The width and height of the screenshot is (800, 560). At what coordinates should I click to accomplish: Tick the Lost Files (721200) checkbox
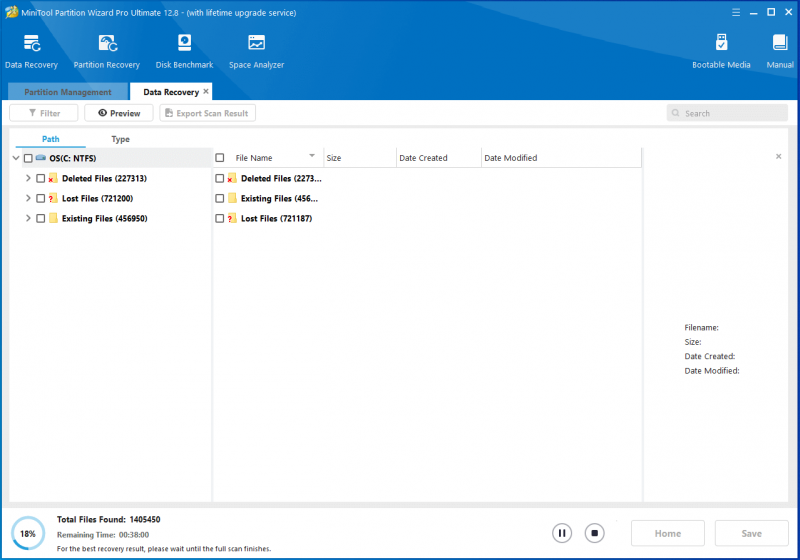click(x=41, y=198)
